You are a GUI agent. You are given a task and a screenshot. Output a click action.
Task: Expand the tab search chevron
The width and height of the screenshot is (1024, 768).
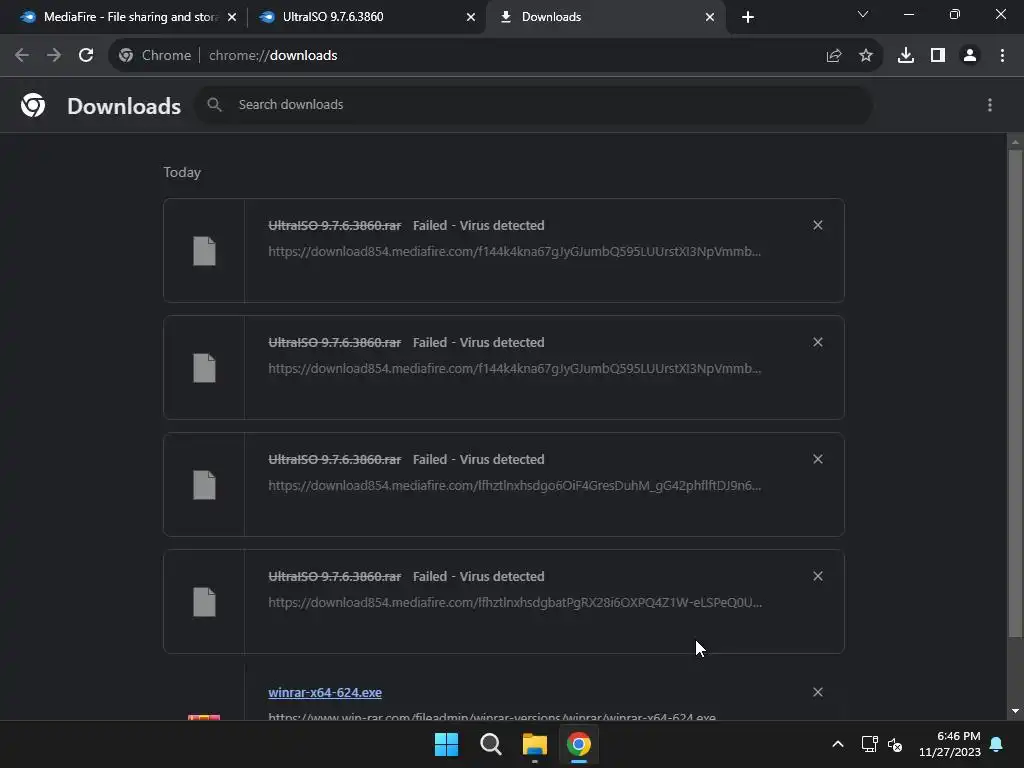click(863, 14)
